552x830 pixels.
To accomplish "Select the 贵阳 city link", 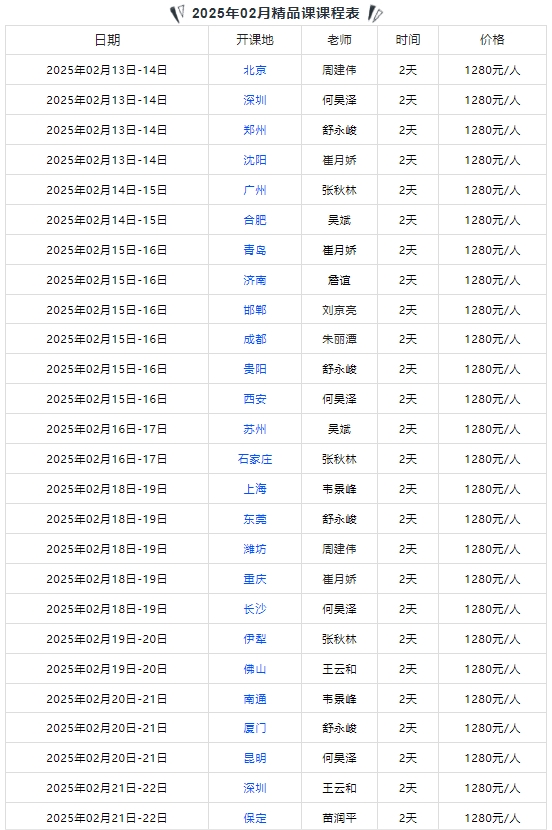I will pyautogui.click(x=255, y=369).
